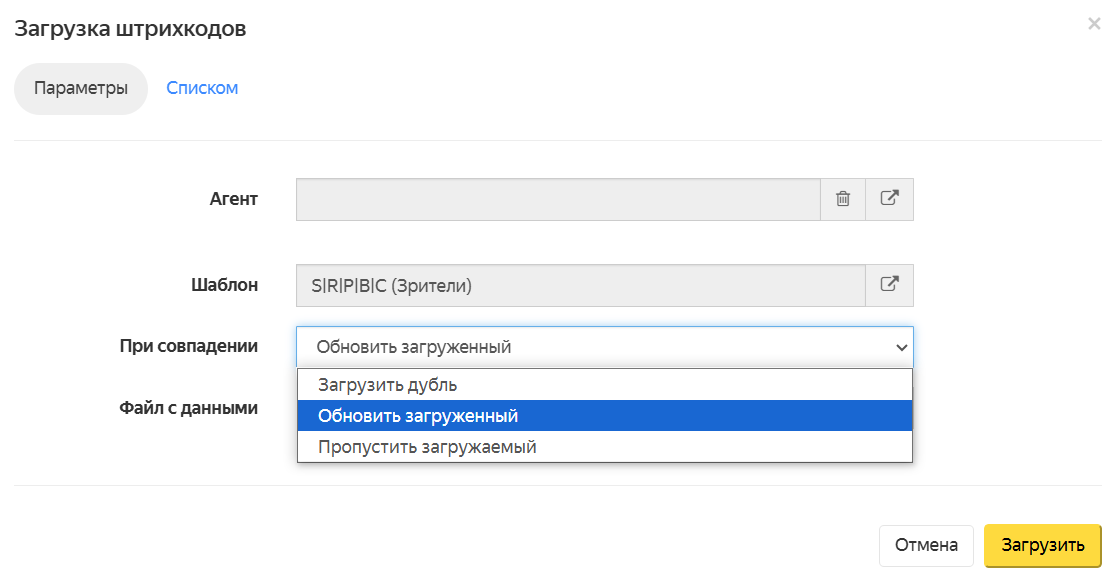Cancel with the Отмена button
This screenshot has height=583, width=1113.
[x=926, y=545]
